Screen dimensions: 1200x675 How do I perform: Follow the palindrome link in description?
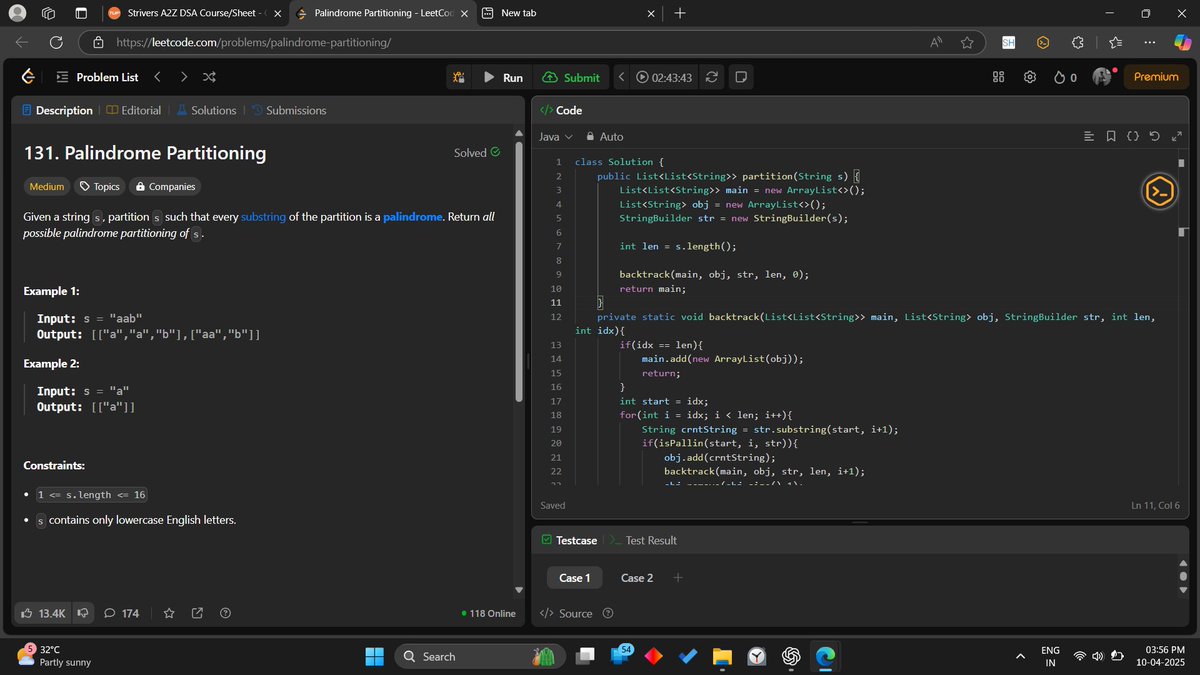[413, 217]
